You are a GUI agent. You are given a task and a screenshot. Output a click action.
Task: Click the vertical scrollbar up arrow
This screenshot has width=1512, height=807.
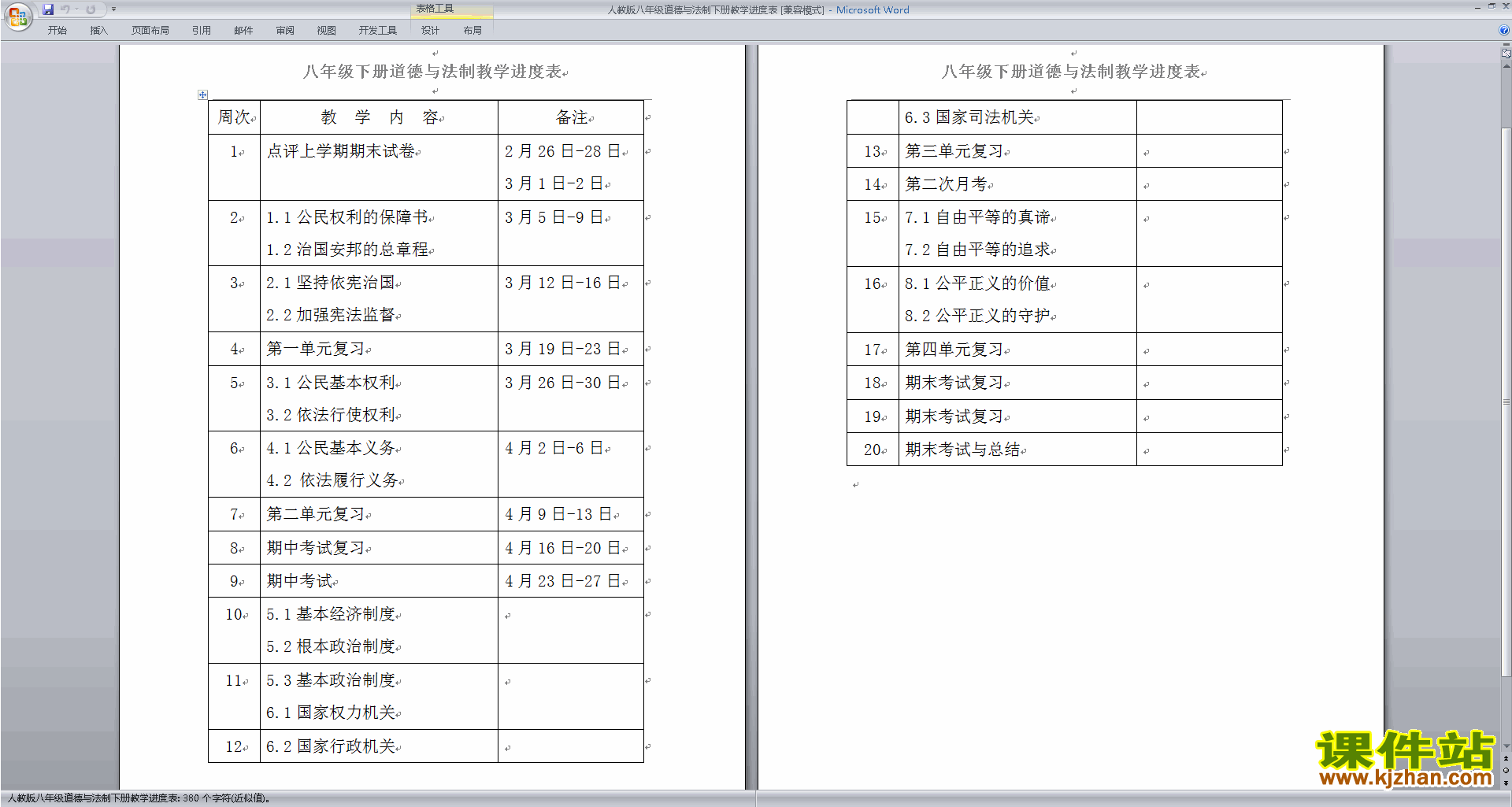coord(1506,66)
